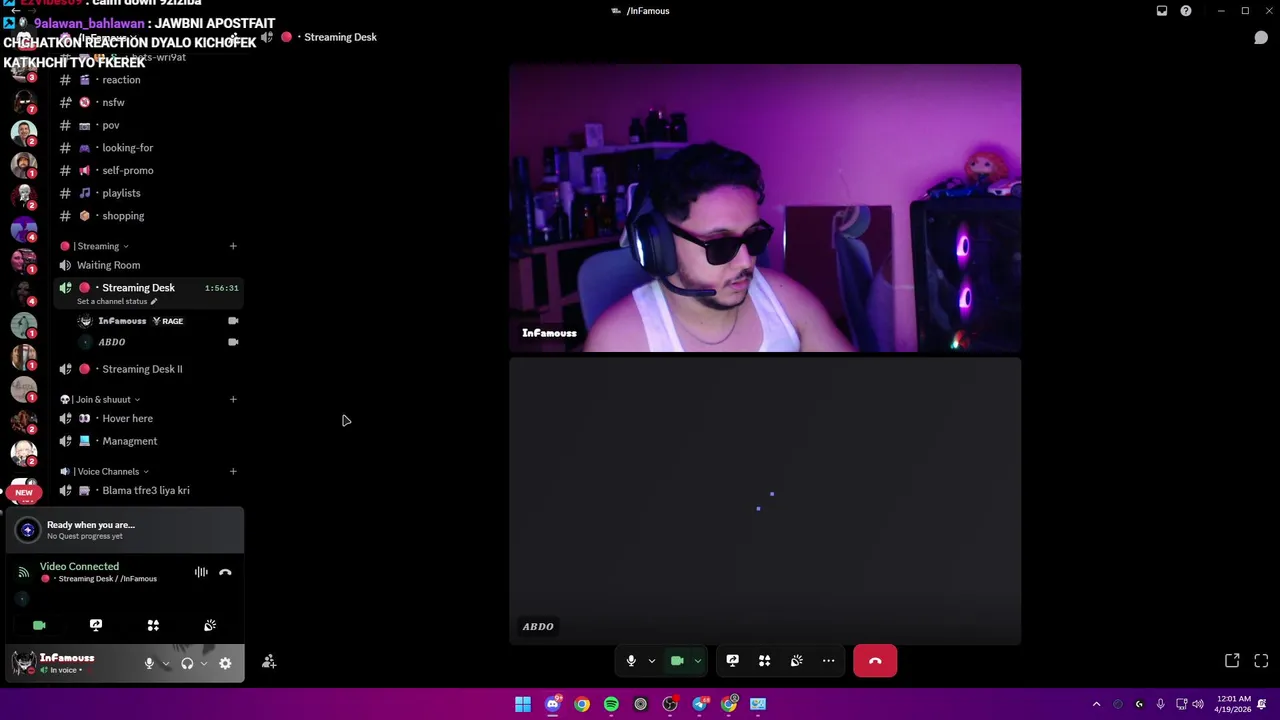Create channel in Join & shuuut category
This screenshot has width=1280, height=720.
(x=233, y=399)
